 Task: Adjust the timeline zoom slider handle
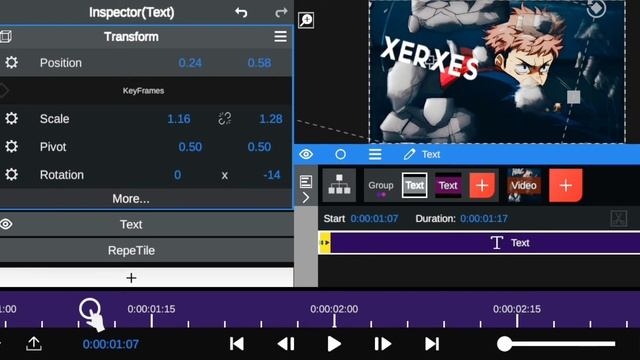click(504, 344)
